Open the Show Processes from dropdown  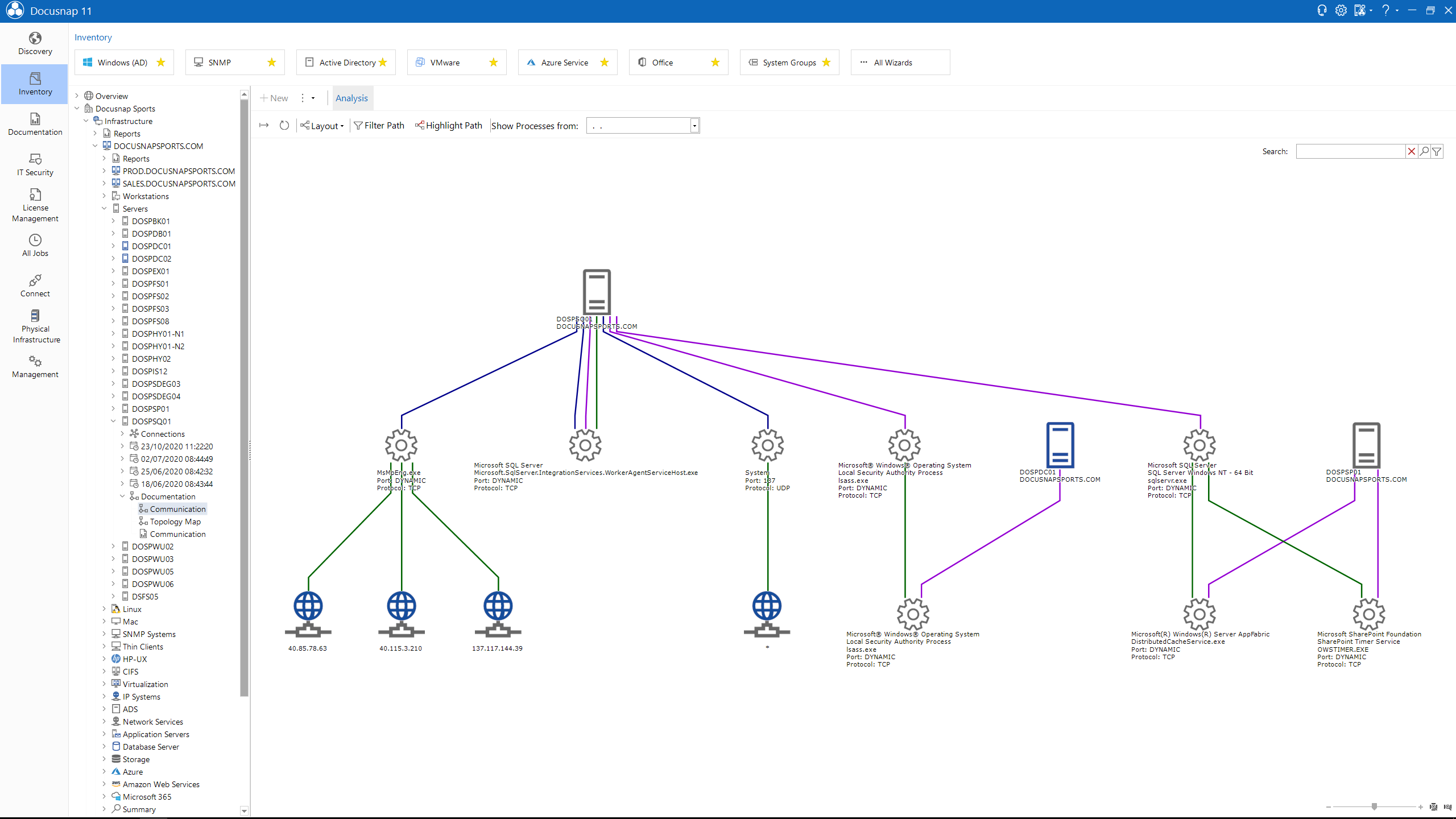(694, 126)
